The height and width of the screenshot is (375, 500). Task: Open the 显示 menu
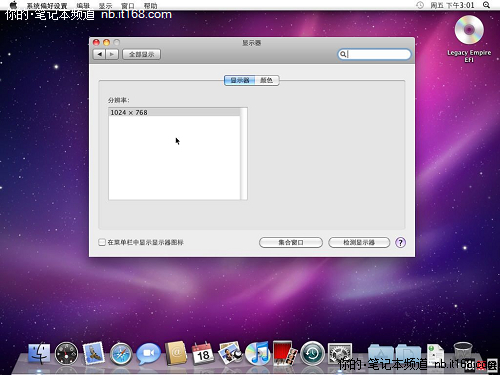(x=105, y=6)
